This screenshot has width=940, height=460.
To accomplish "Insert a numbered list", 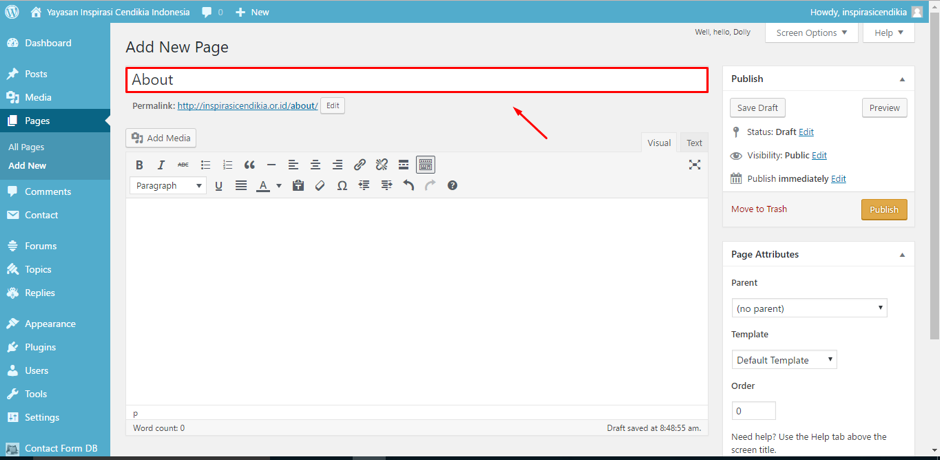I will [228, 165].
